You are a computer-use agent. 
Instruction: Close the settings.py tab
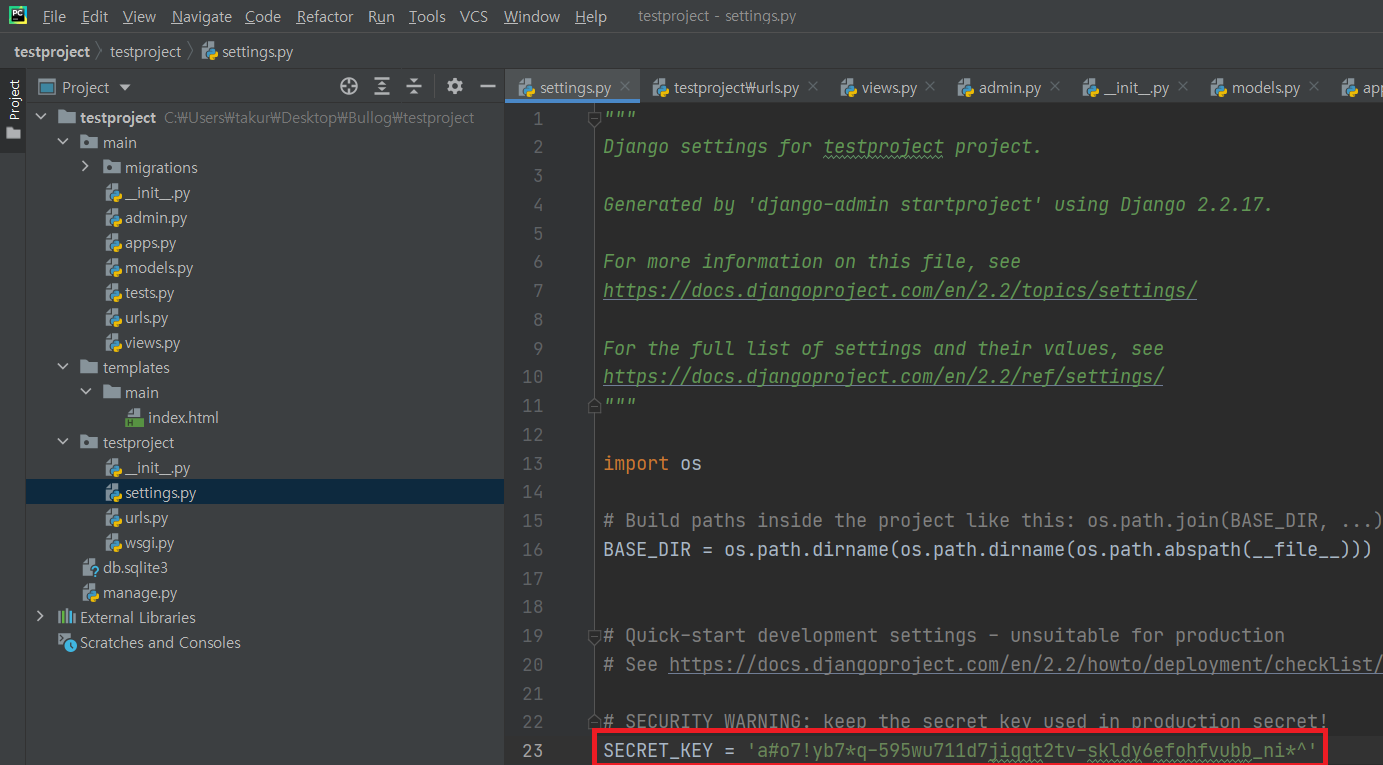[x=625, y=87]
